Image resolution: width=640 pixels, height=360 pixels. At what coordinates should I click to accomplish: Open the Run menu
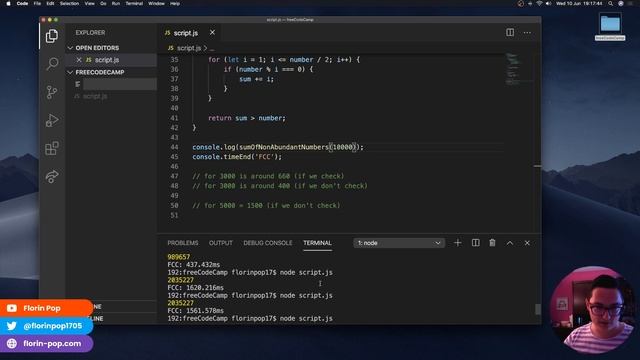(116, 3)
